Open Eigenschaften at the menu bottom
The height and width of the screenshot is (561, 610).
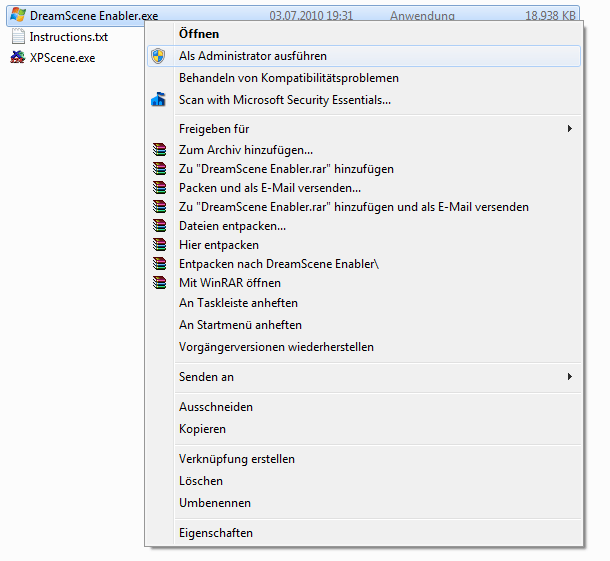215,533
